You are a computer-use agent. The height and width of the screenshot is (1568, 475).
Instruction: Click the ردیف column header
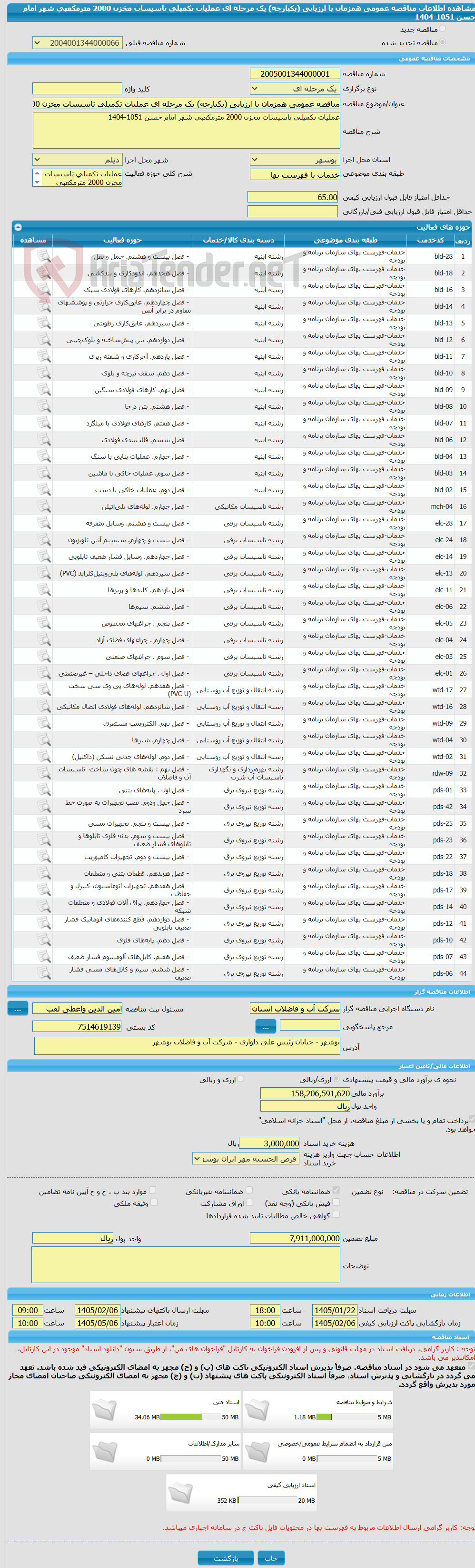tap(462, 241)
